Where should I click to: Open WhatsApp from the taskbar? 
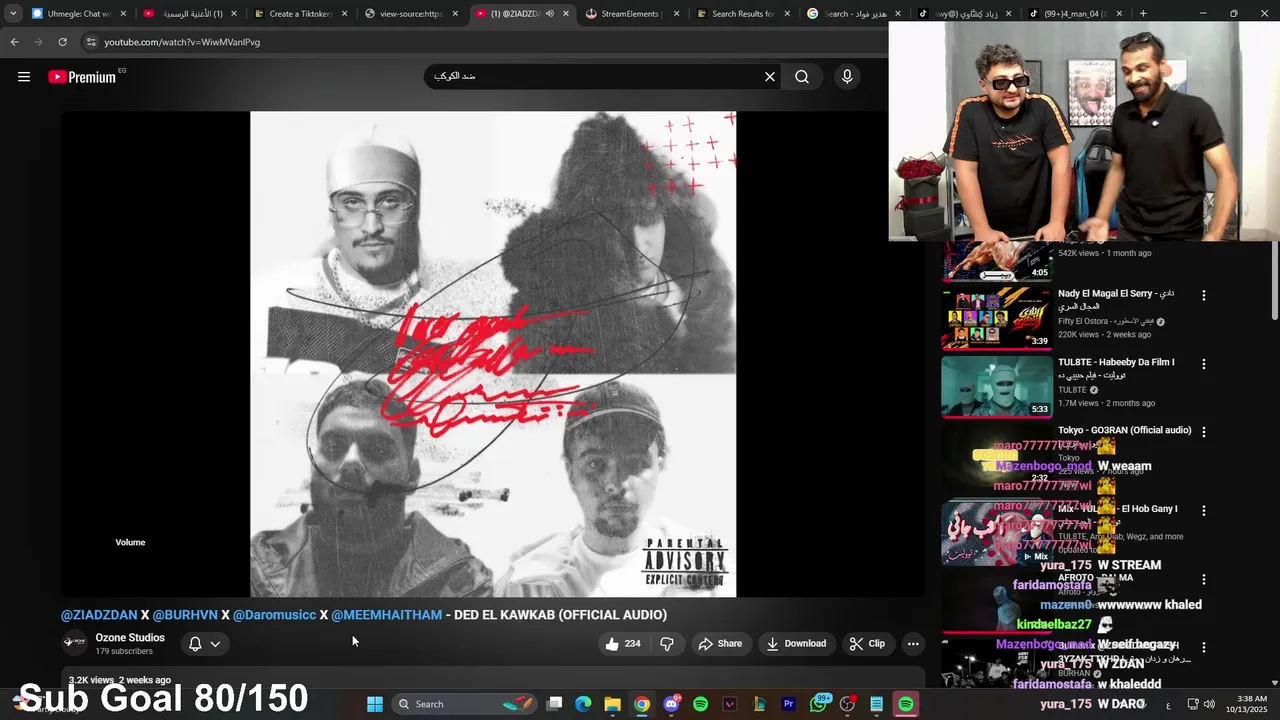coord(819,704)
